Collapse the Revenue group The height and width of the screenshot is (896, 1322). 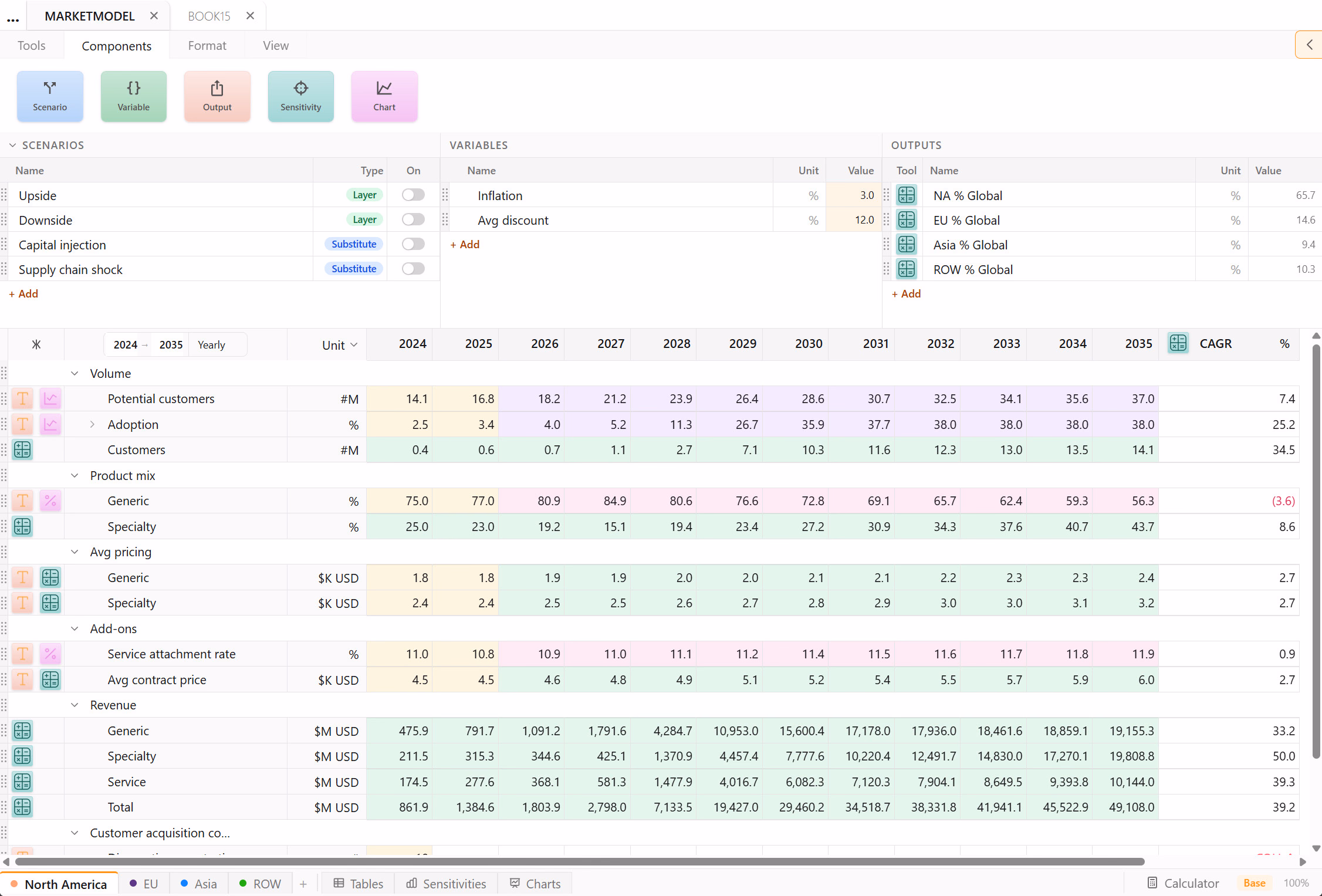pyautogui.click(x=75, y=705)
